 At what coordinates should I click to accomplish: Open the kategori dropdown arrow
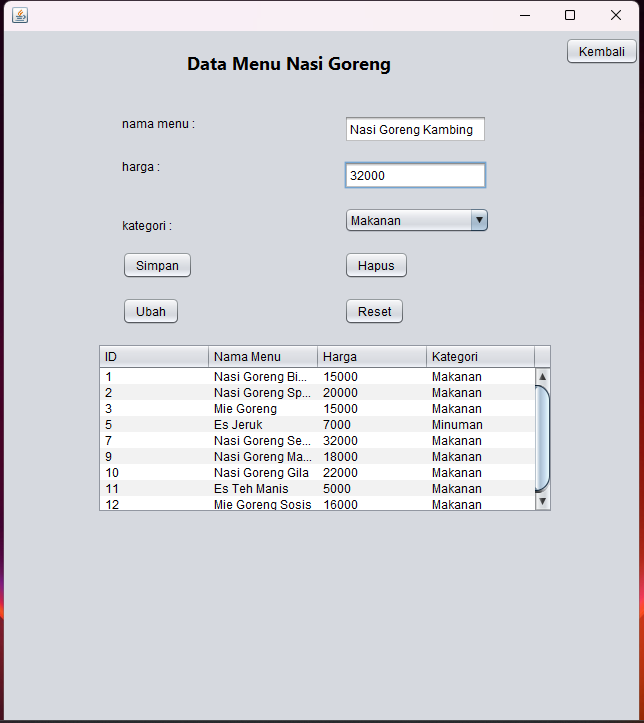(x=479, y=220)
